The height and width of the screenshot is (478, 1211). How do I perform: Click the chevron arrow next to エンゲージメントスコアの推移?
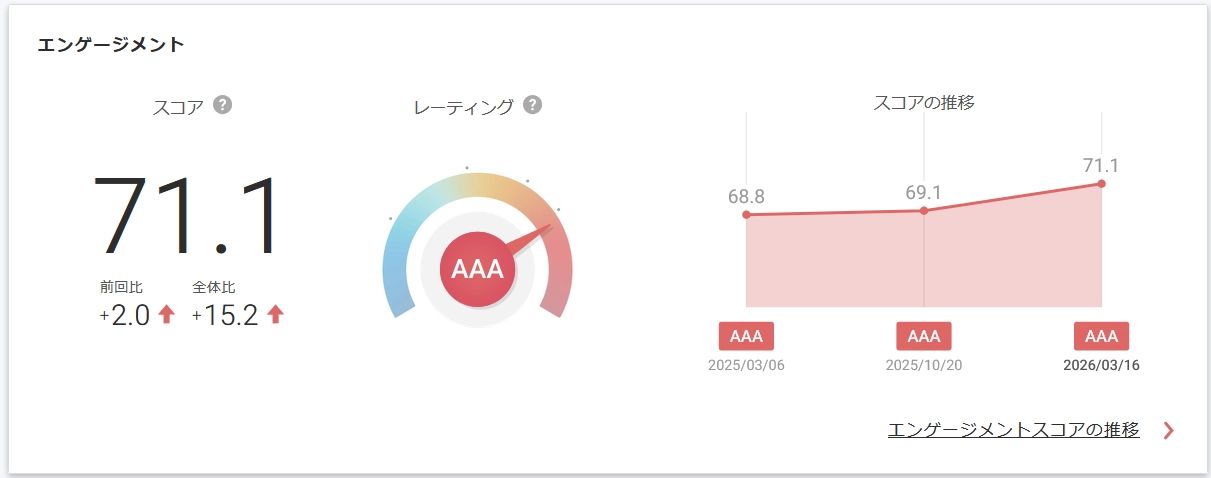(1169, 431)
